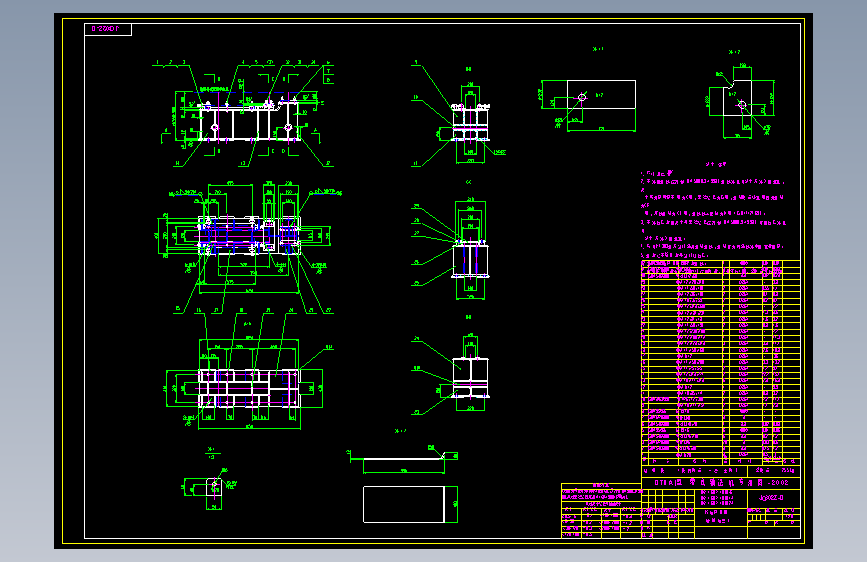
Task: Click the yellow parts list table
Action: point(720,362)
